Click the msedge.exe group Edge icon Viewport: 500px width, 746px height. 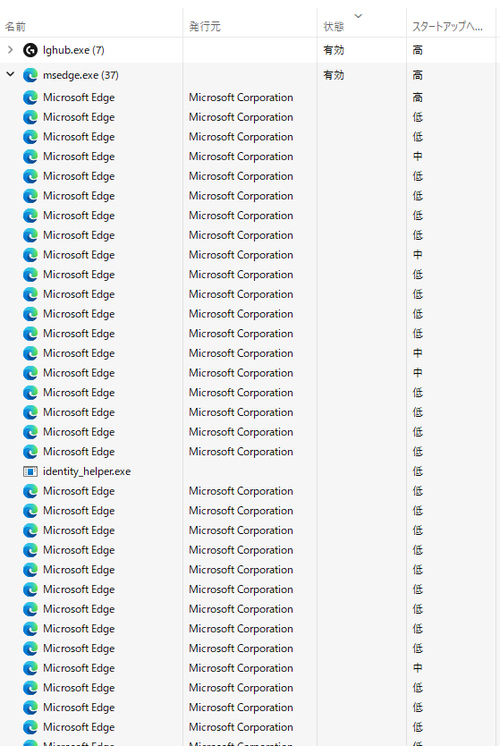click(30, 75)
